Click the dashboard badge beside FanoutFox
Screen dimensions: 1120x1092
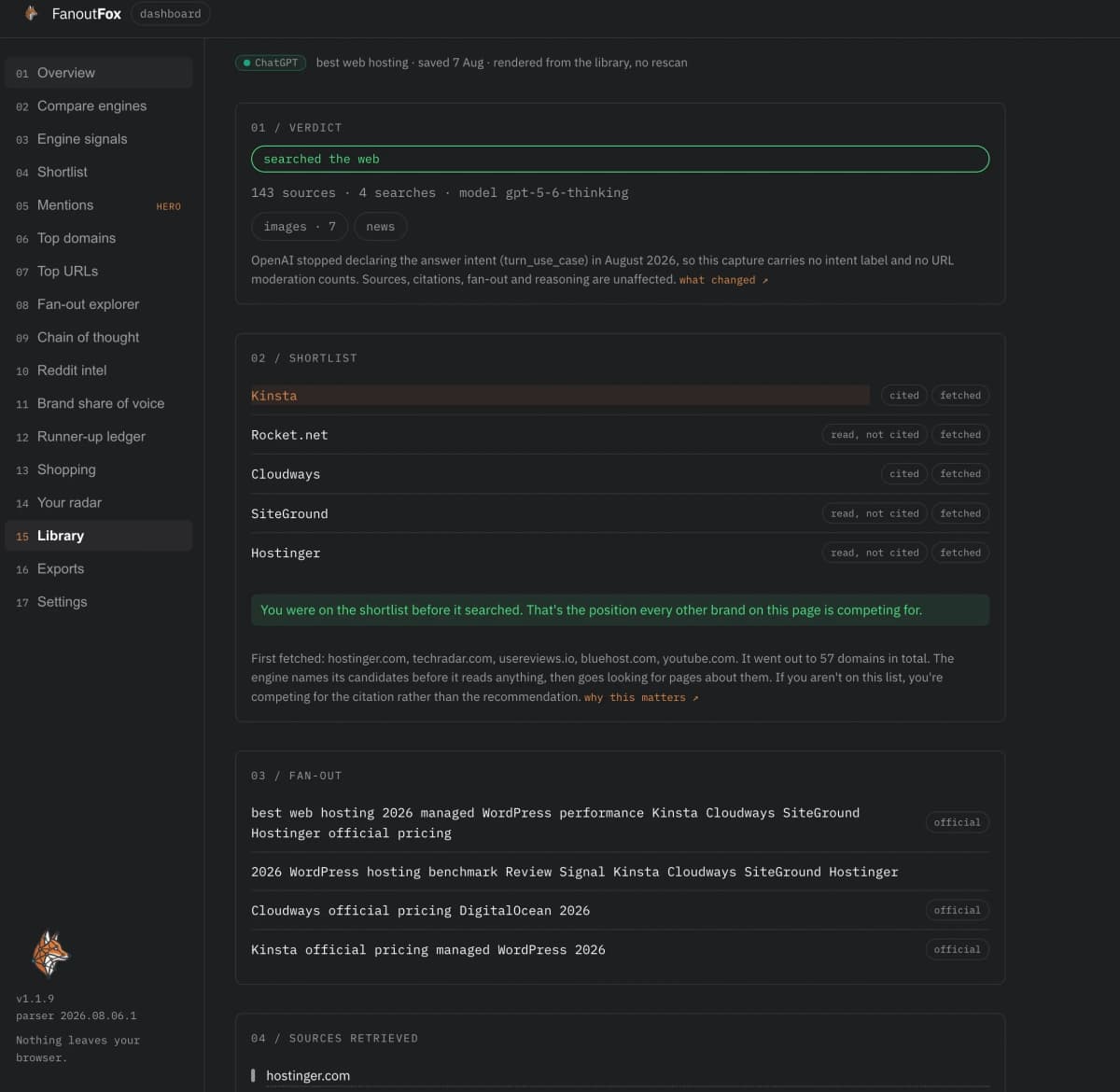(x=171, y=14)
